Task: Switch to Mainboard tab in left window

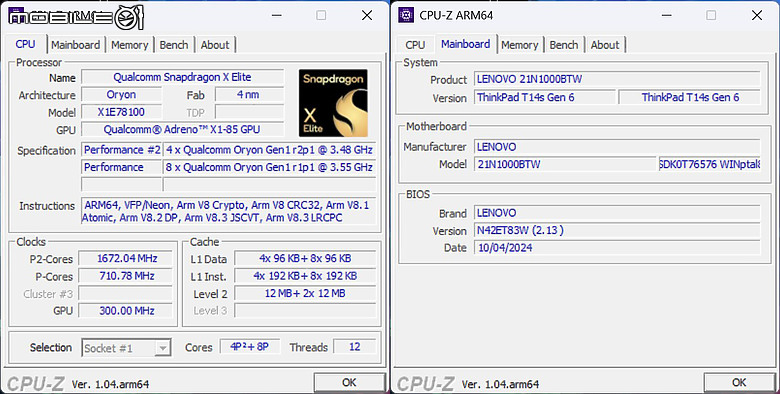Action: pyautogui.click(x=75, y=45)
